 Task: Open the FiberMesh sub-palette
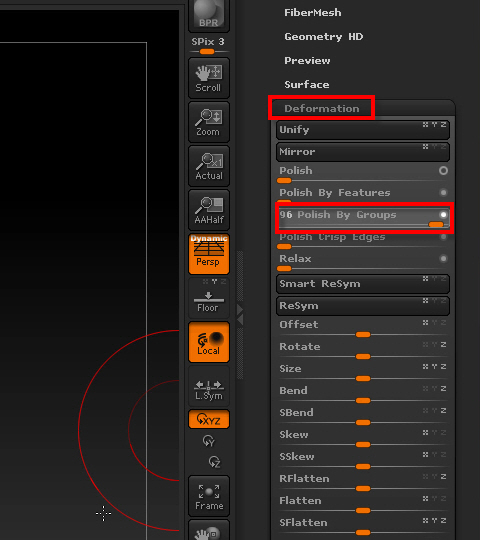tap(313, 13)
